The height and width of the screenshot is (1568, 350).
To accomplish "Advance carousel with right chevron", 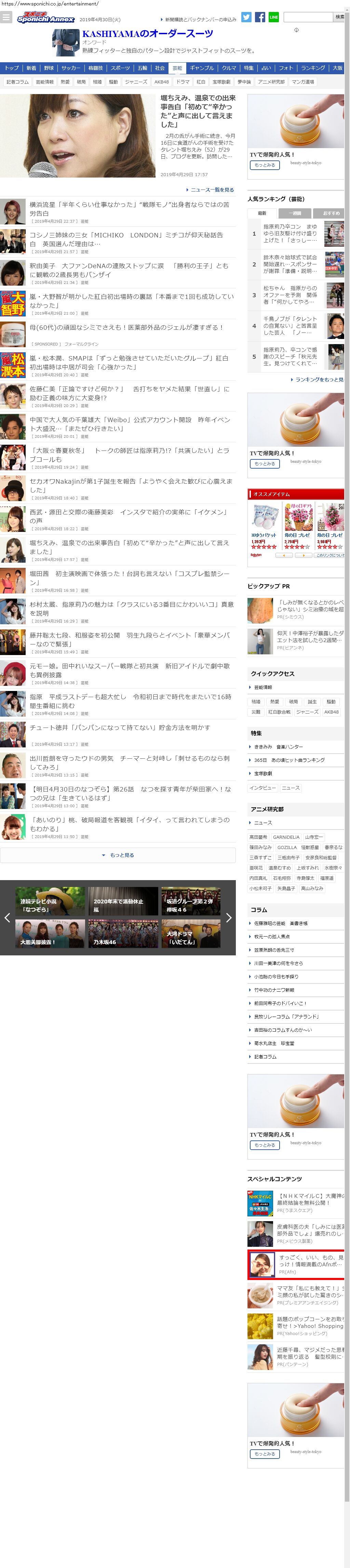I will point(228,917).
